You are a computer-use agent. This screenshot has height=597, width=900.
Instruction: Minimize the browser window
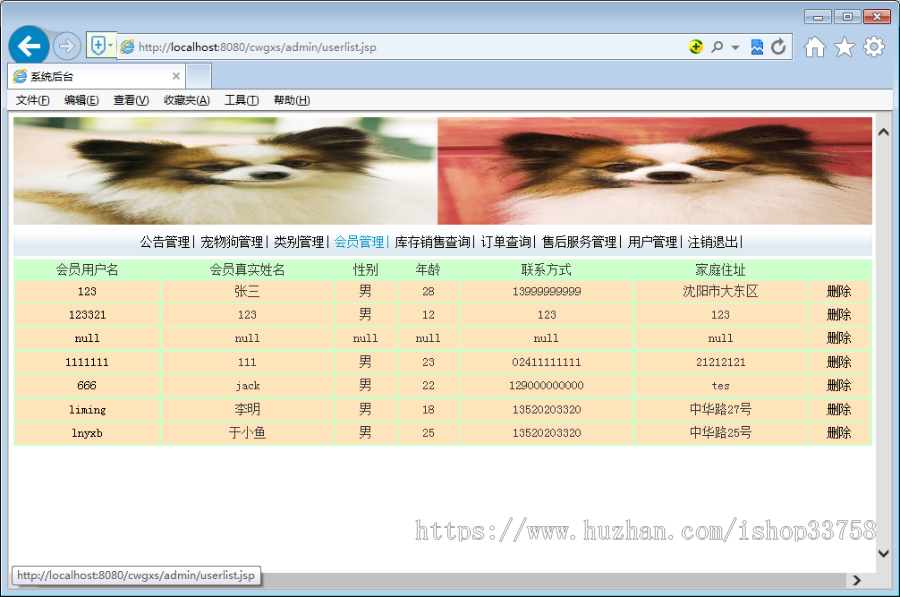pyautogui.click(x=818, y=17)
